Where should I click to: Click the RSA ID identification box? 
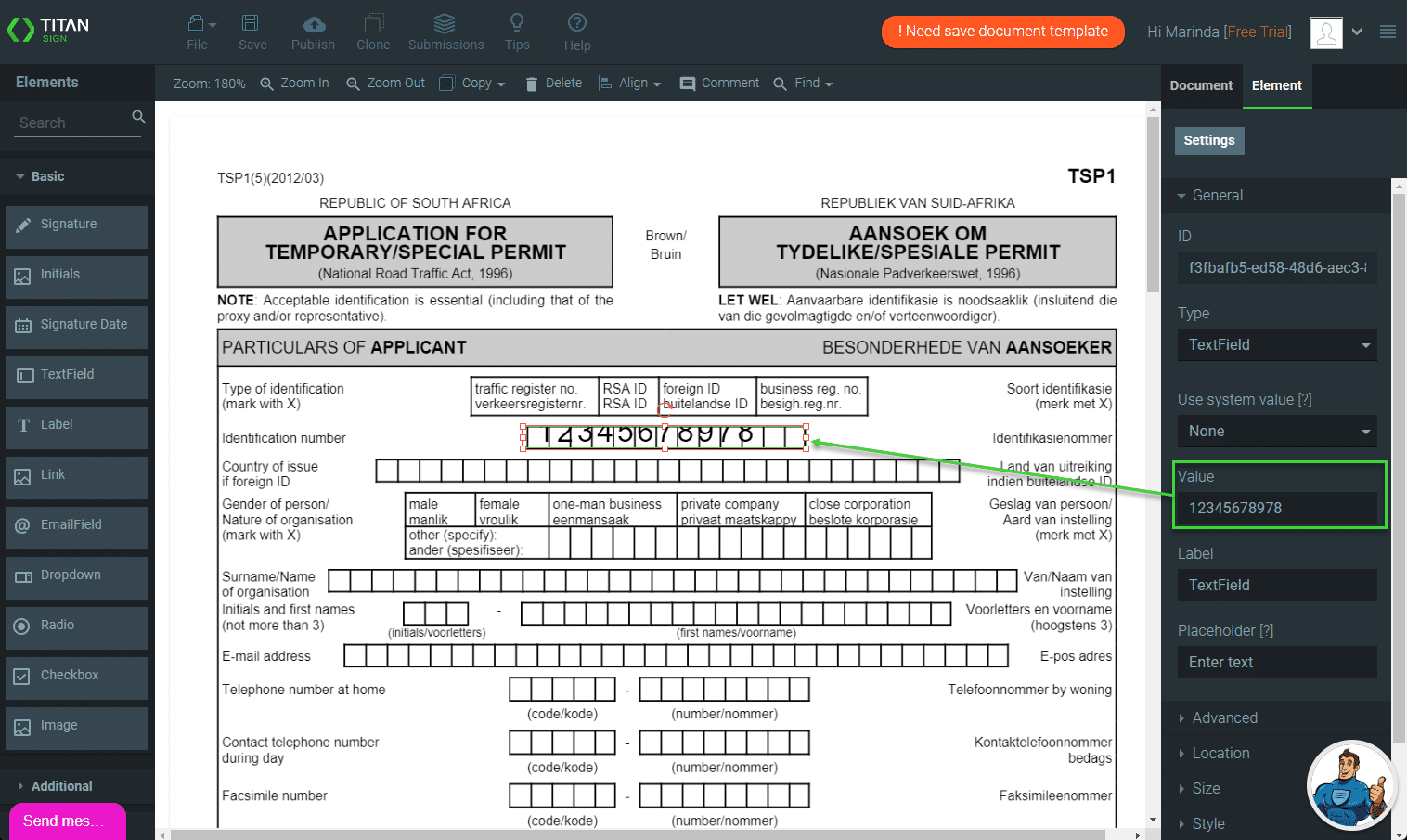point(626,396)
